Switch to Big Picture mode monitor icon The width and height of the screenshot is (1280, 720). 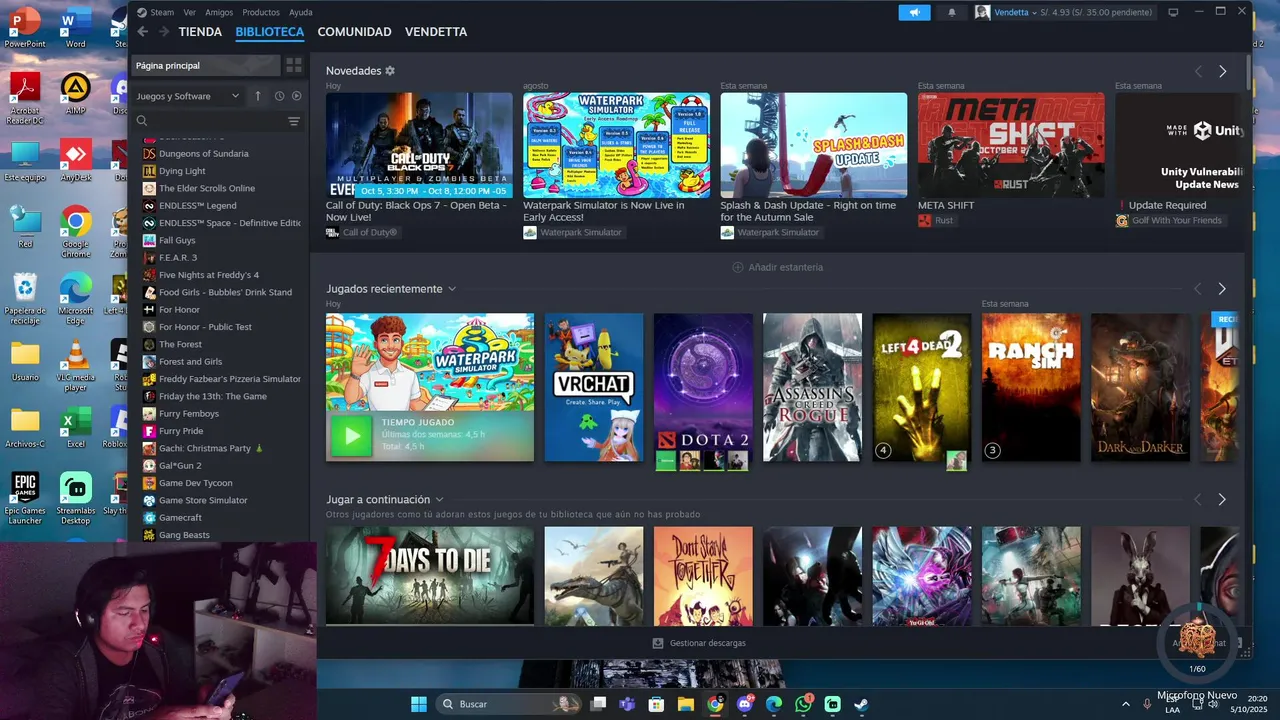[1173, 12]
